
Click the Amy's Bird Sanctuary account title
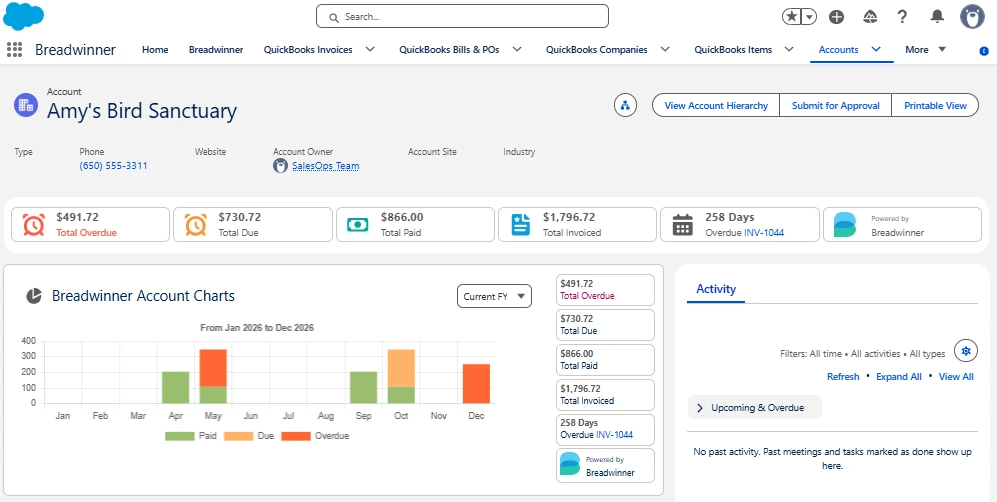pos(142,111)
